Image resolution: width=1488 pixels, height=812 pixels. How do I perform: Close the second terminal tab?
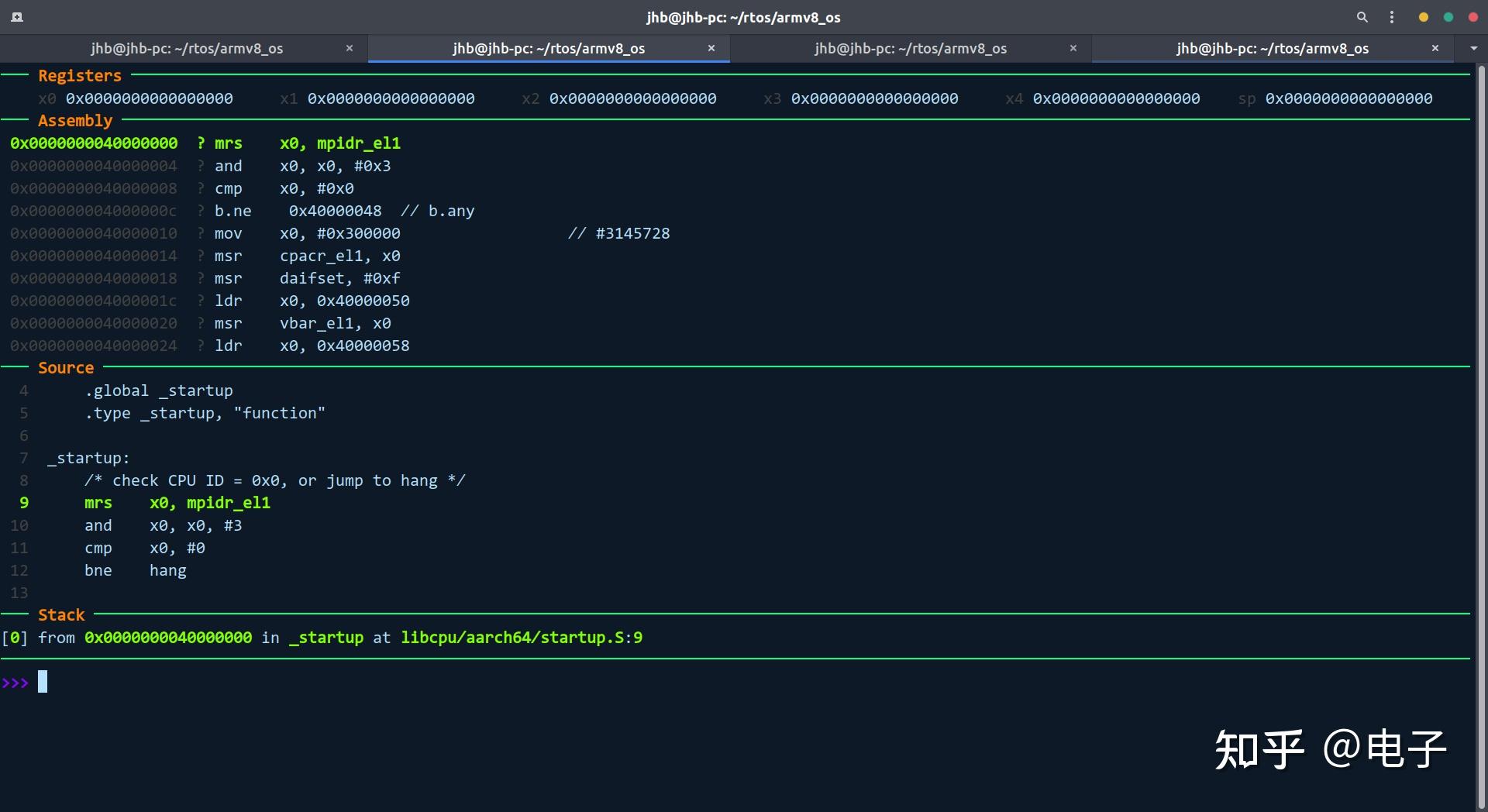[711, 48]
